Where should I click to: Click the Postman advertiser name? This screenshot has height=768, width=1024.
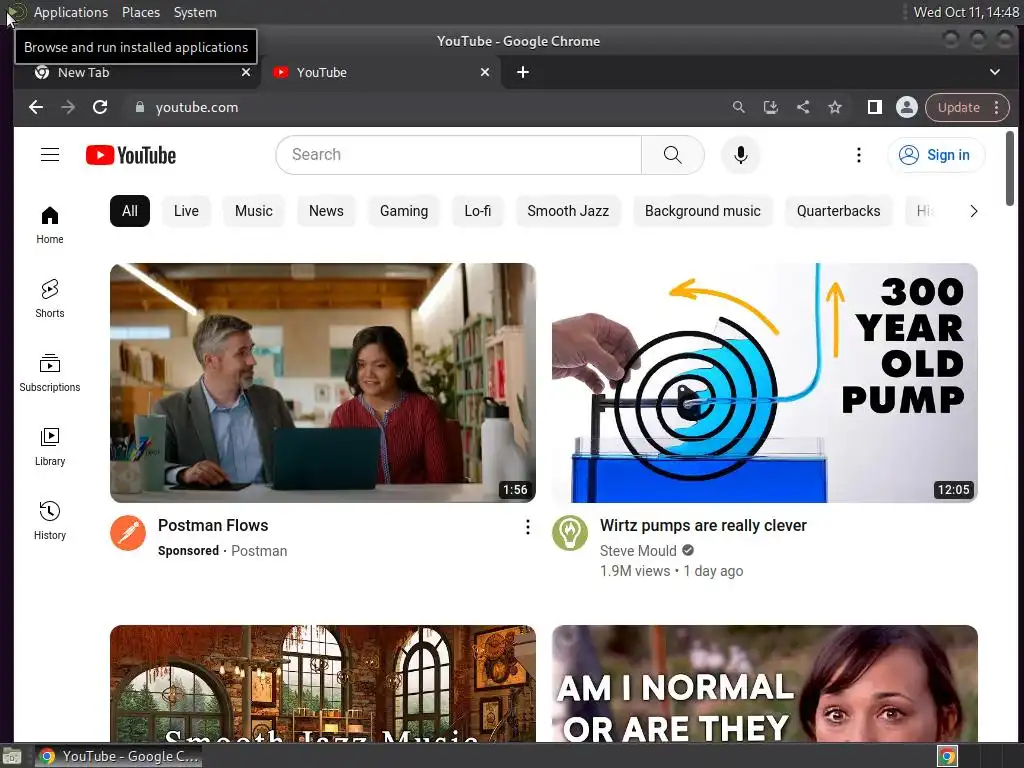click(259, 551)
